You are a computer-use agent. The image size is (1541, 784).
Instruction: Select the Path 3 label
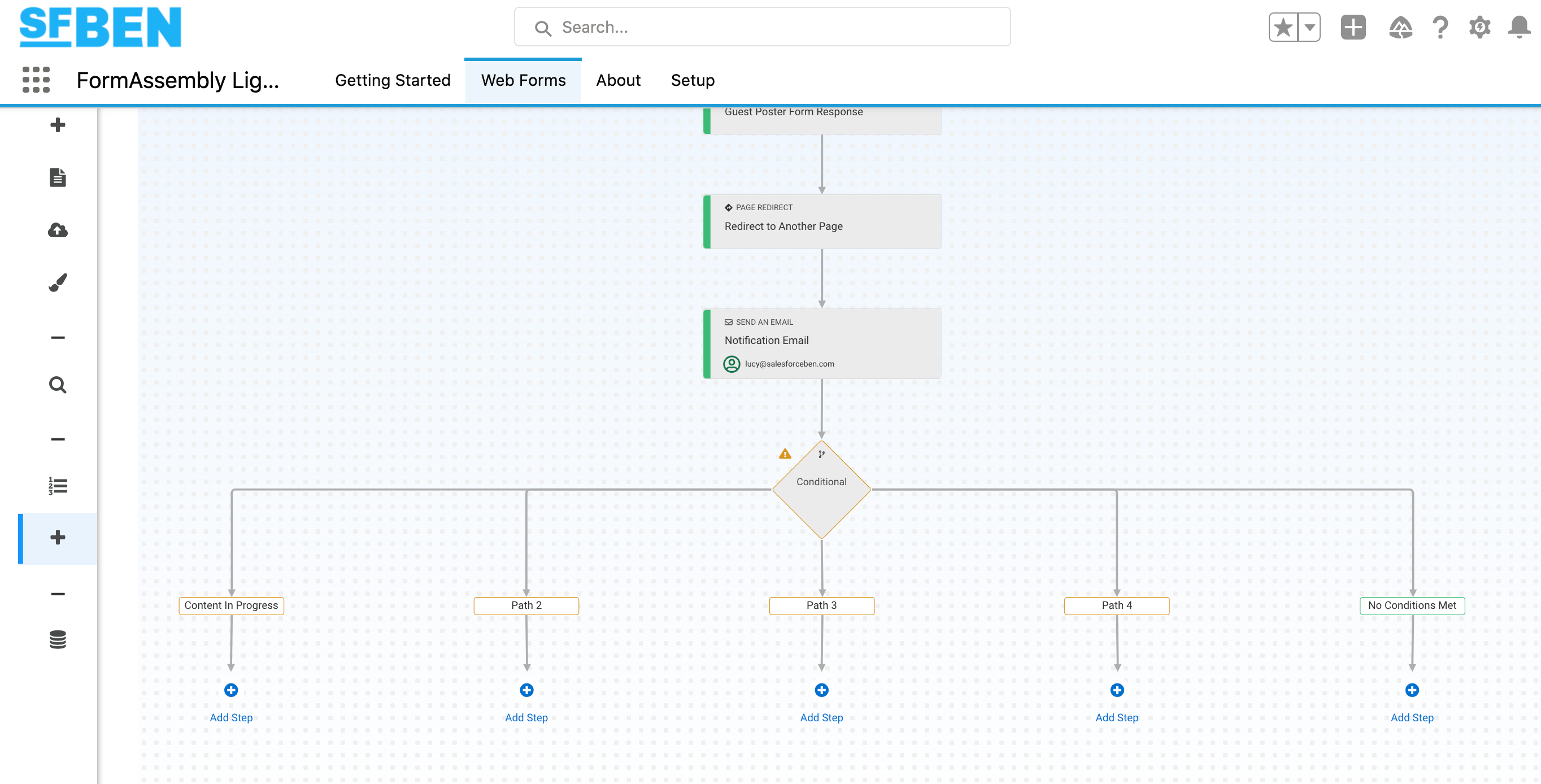(821, 605)
